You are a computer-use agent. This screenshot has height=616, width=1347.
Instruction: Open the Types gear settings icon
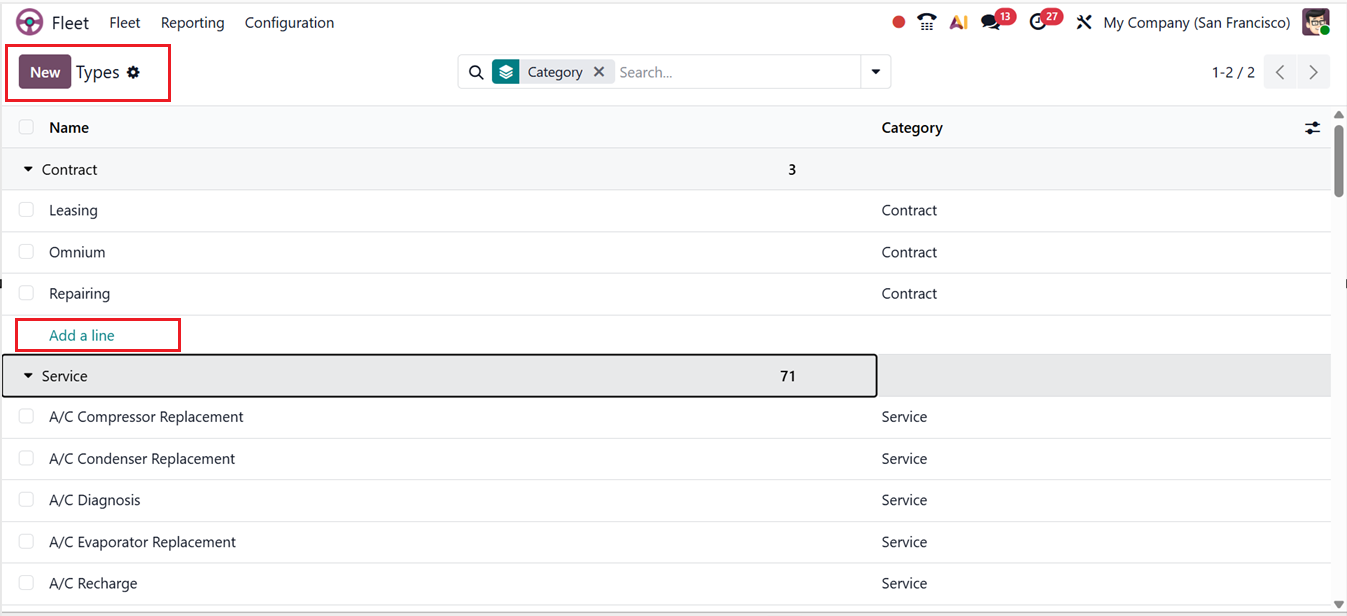pos(133,72)
